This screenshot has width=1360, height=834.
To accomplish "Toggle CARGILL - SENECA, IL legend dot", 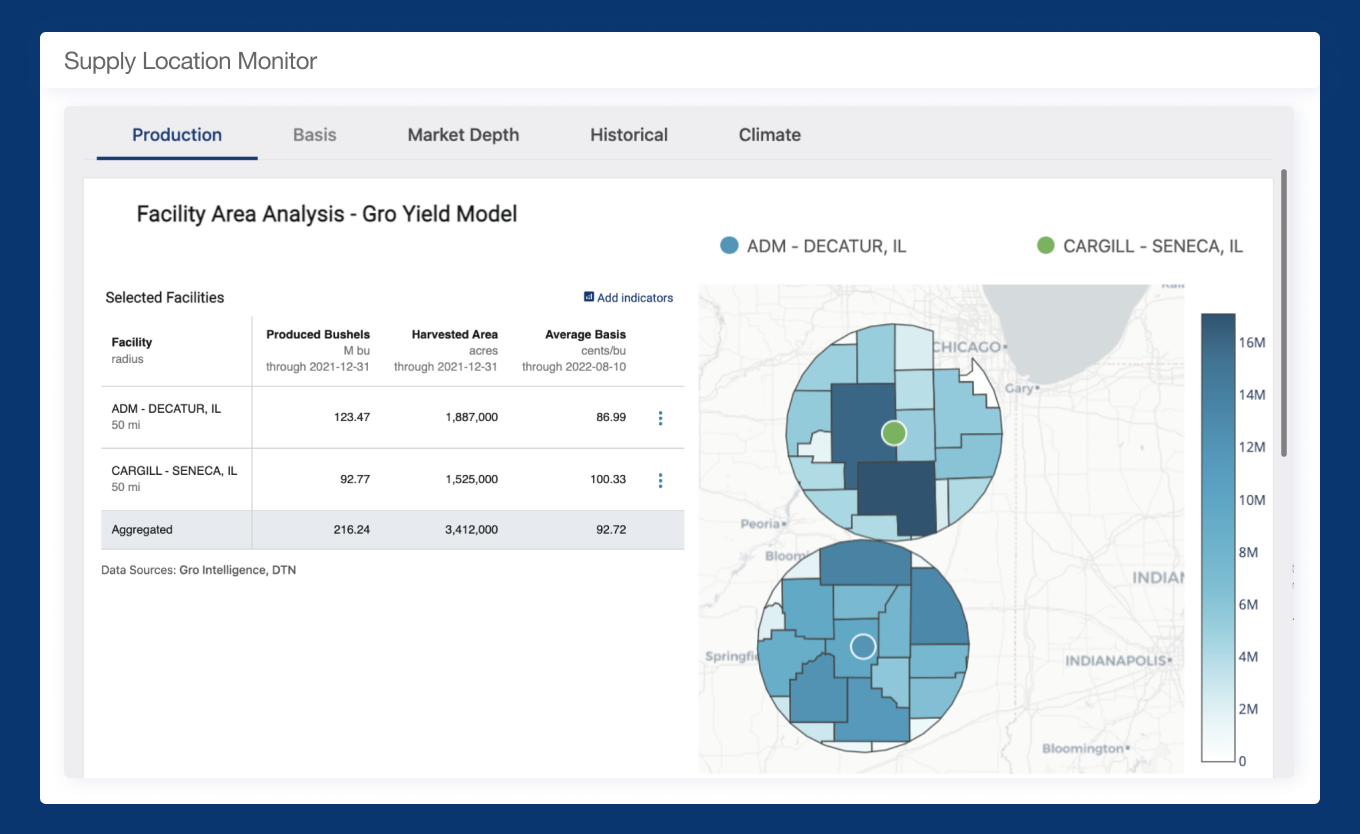I will coord(1045,245).
